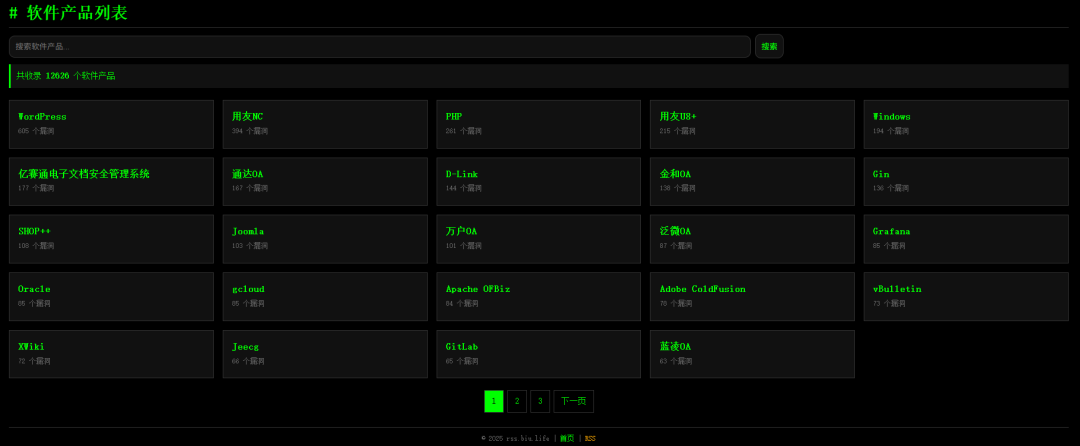
Task: Open the 万户OA product card
Action: (539, 239)
